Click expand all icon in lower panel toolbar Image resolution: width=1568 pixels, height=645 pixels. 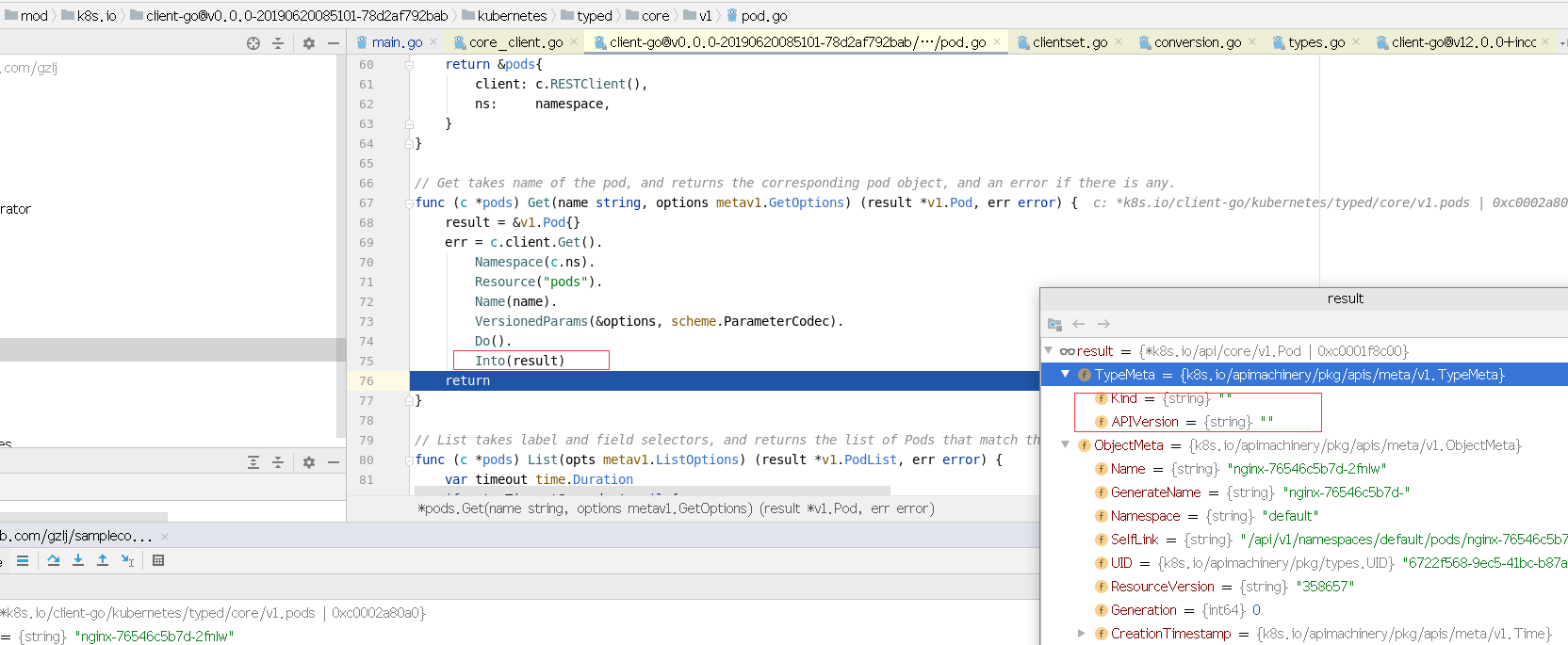253,462
